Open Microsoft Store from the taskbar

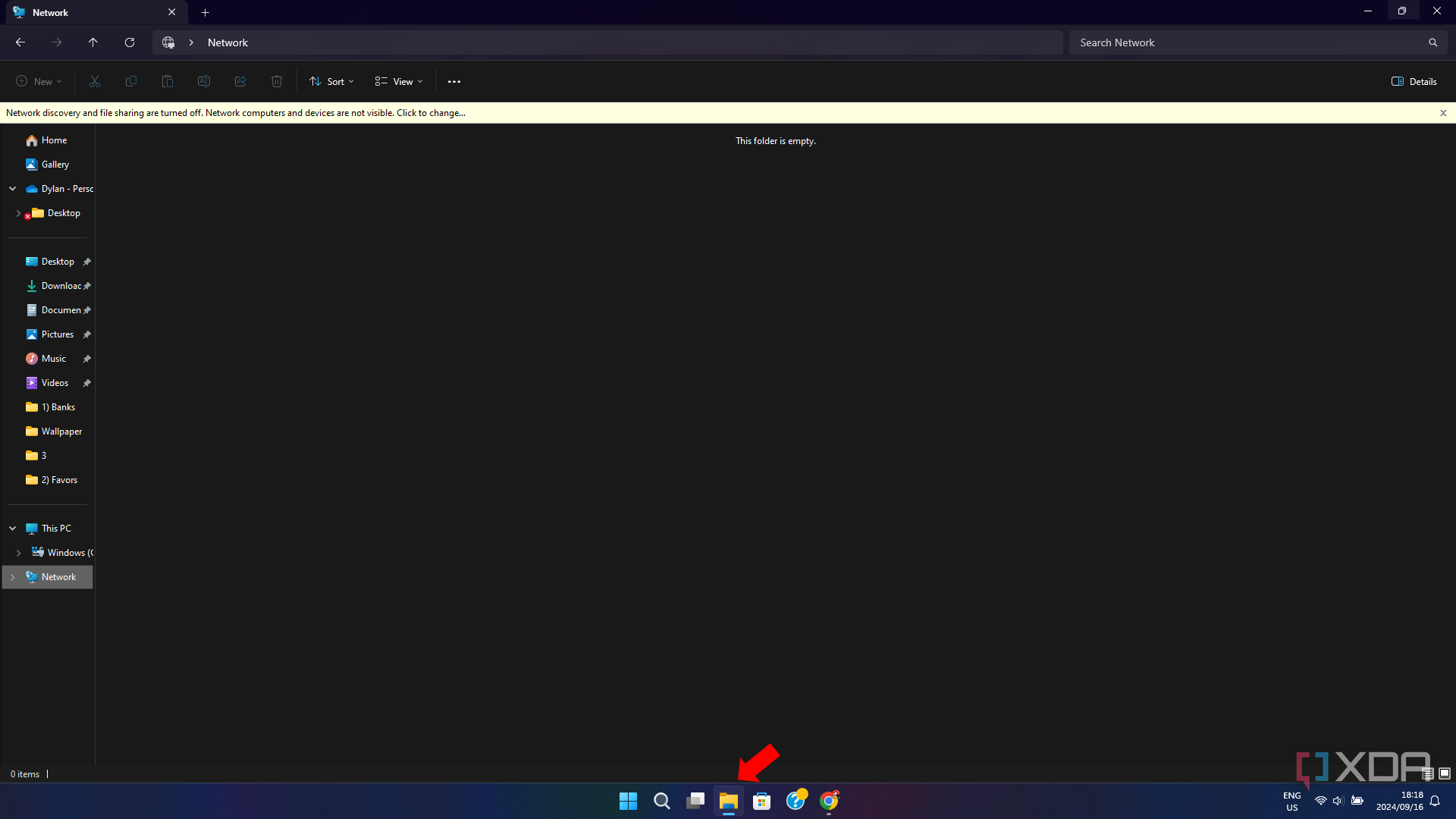pyautogui.click(x=762, y=801)
